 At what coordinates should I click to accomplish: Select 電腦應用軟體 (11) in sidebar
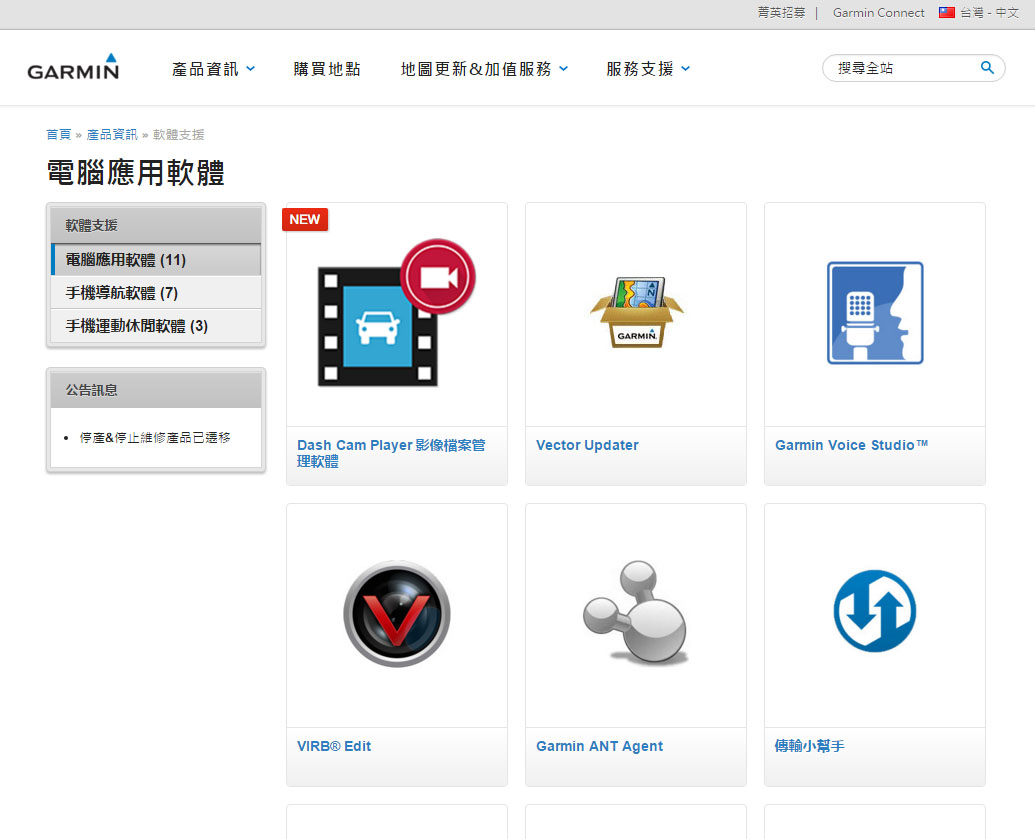coord(156,259)
